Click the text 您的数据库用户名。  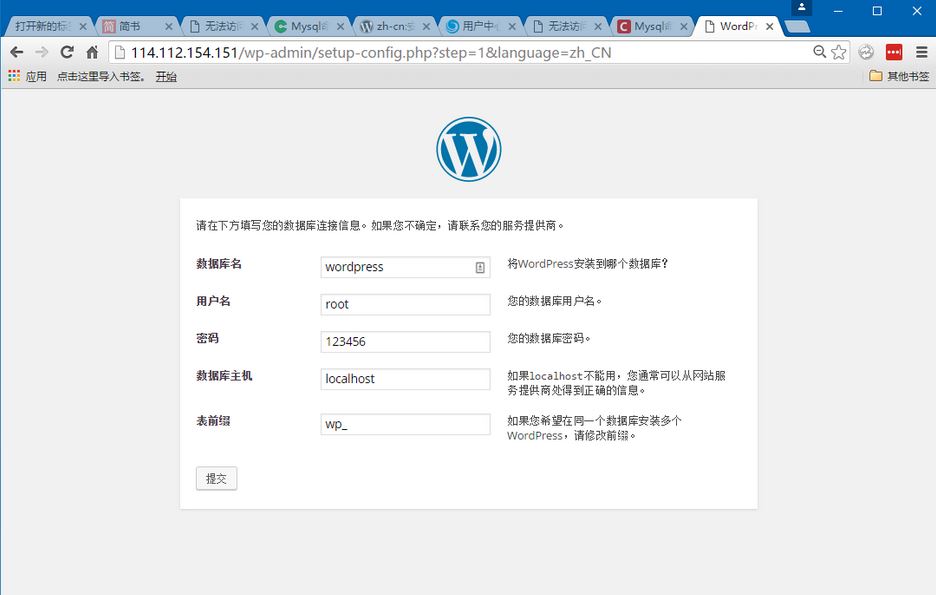point(555,301)
